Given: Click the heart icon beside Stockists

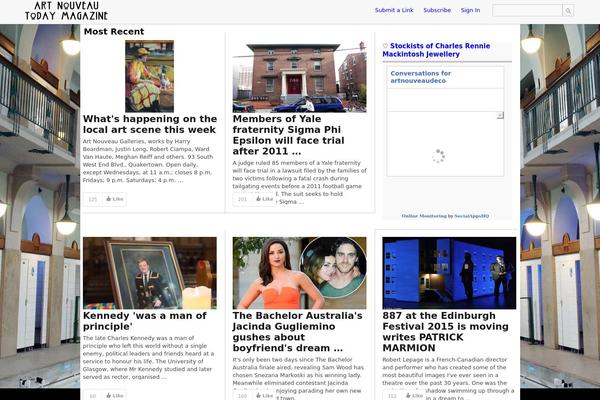Looking at the screenshot, I should pyautogui.click(x=385, y=46).
